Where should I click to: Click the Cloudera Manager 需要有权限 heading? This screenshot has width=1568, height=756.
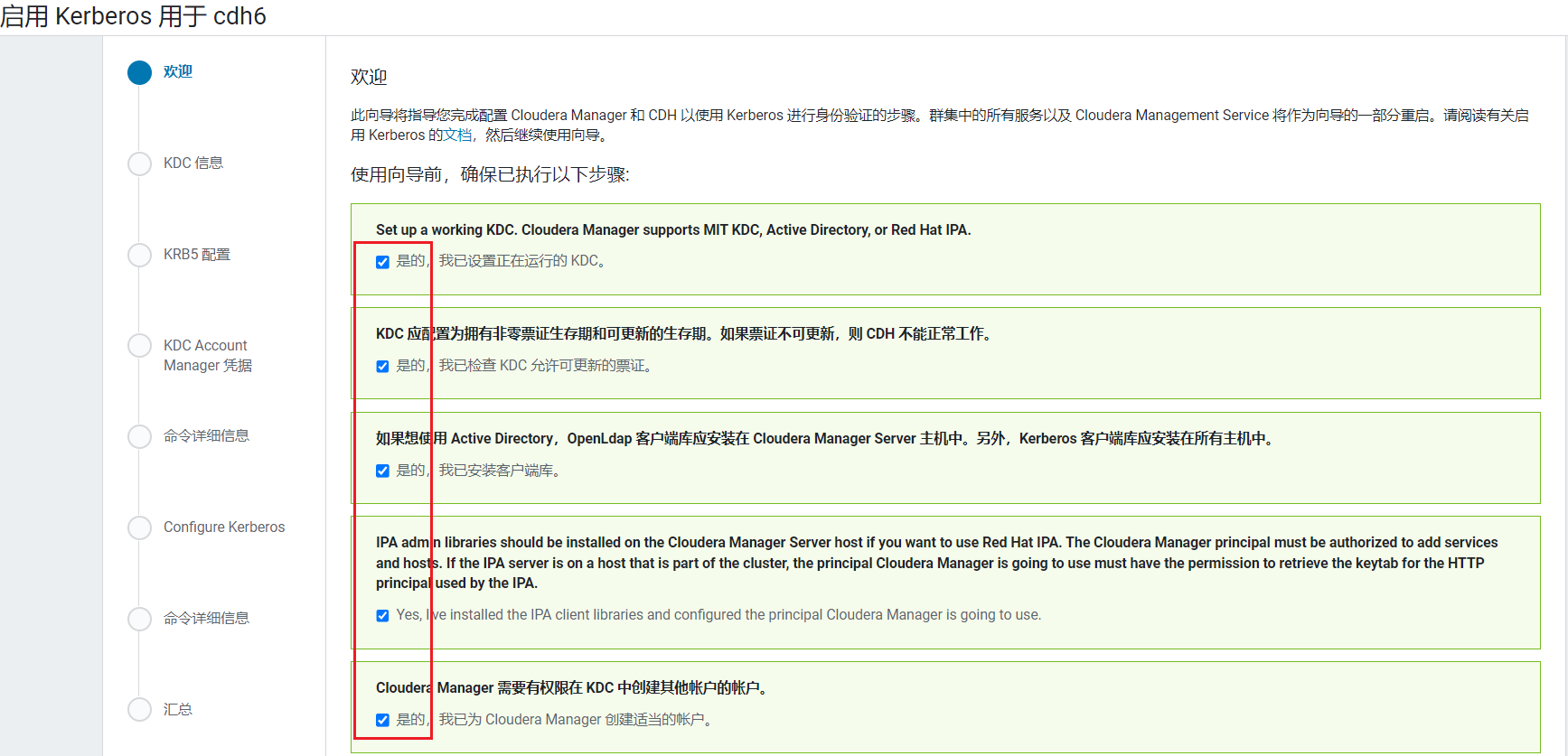pyautogui.click(x=574, y=687)
